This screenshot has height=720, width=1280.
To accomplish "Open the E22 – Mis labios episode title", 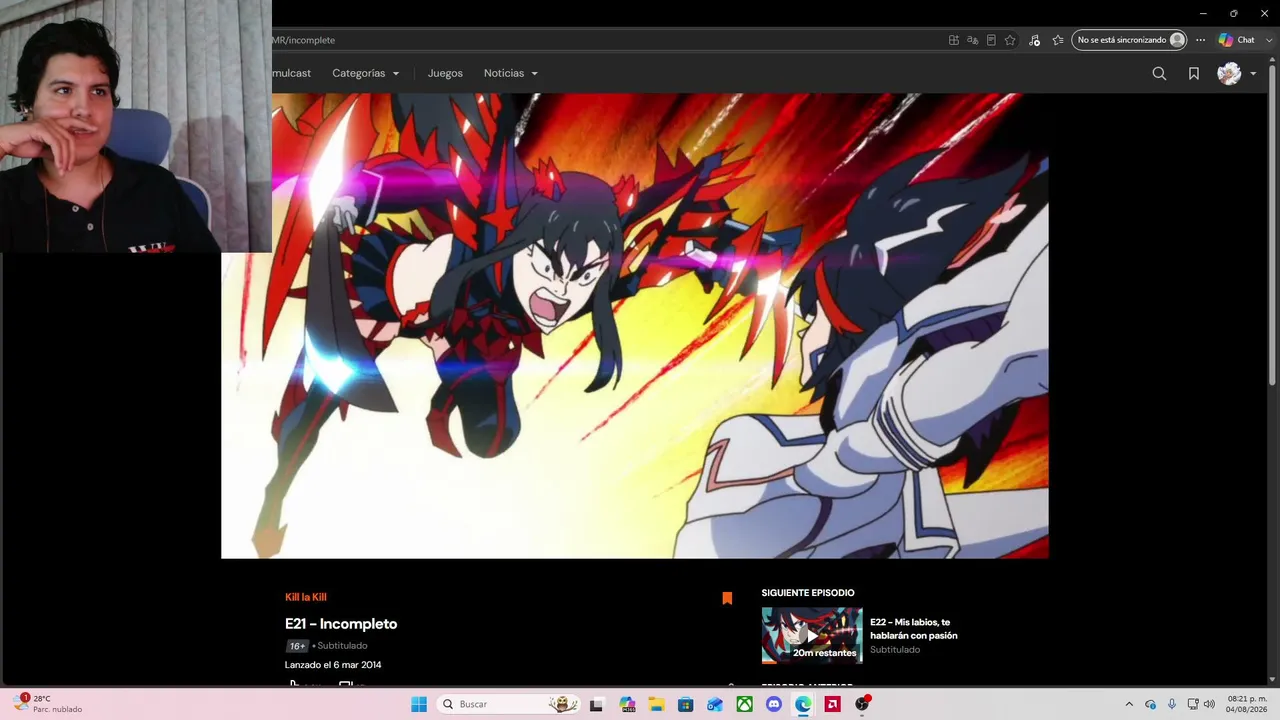I will (914, 628).
